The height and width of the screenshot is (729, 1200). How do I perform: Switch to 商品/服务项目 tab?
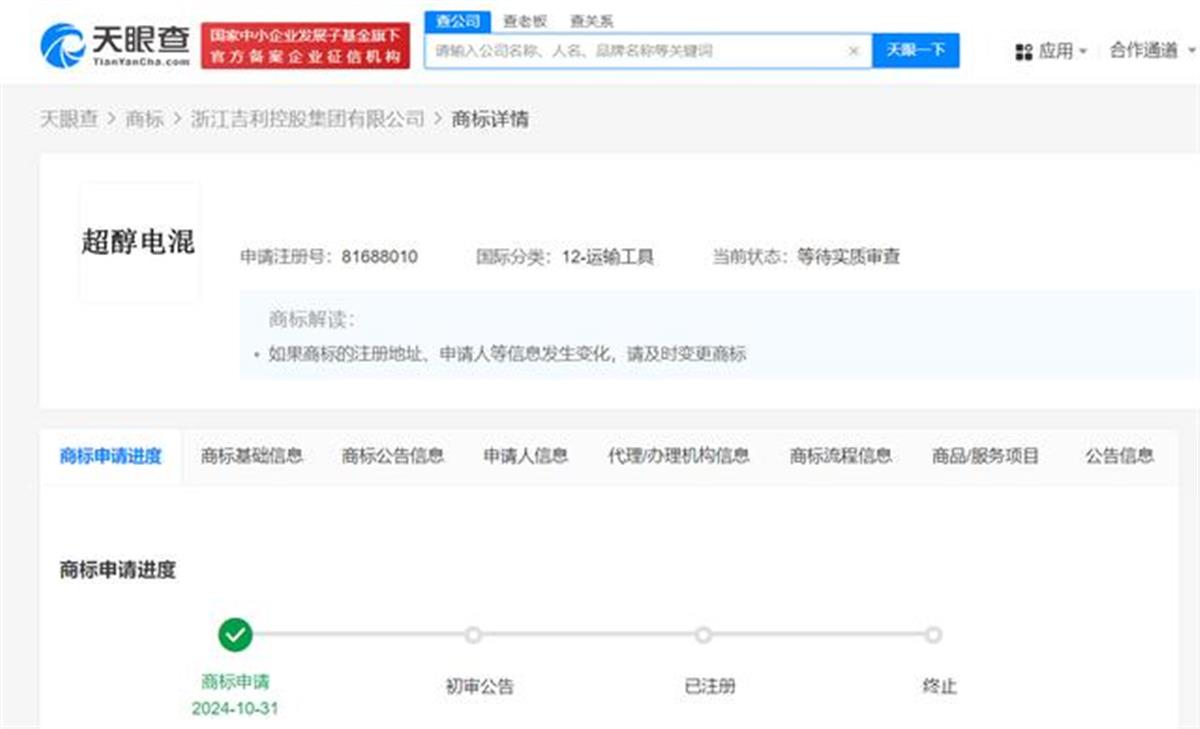[986, 456]
